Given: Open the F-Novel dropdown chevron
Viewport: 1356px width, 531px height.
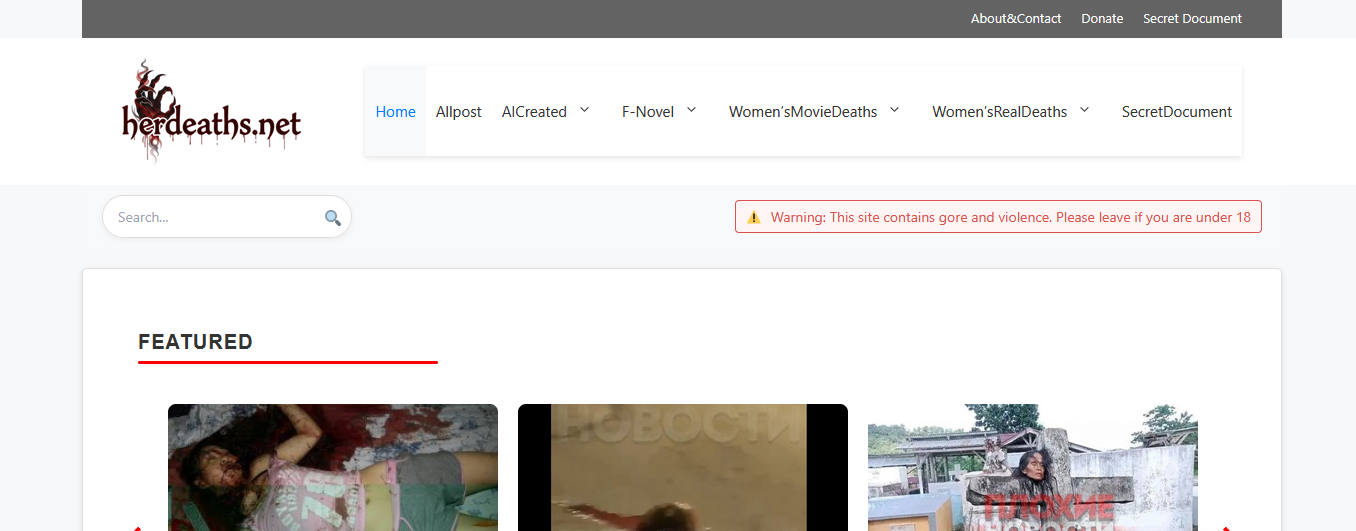Looking at the screenshot, I should point(691,110).
